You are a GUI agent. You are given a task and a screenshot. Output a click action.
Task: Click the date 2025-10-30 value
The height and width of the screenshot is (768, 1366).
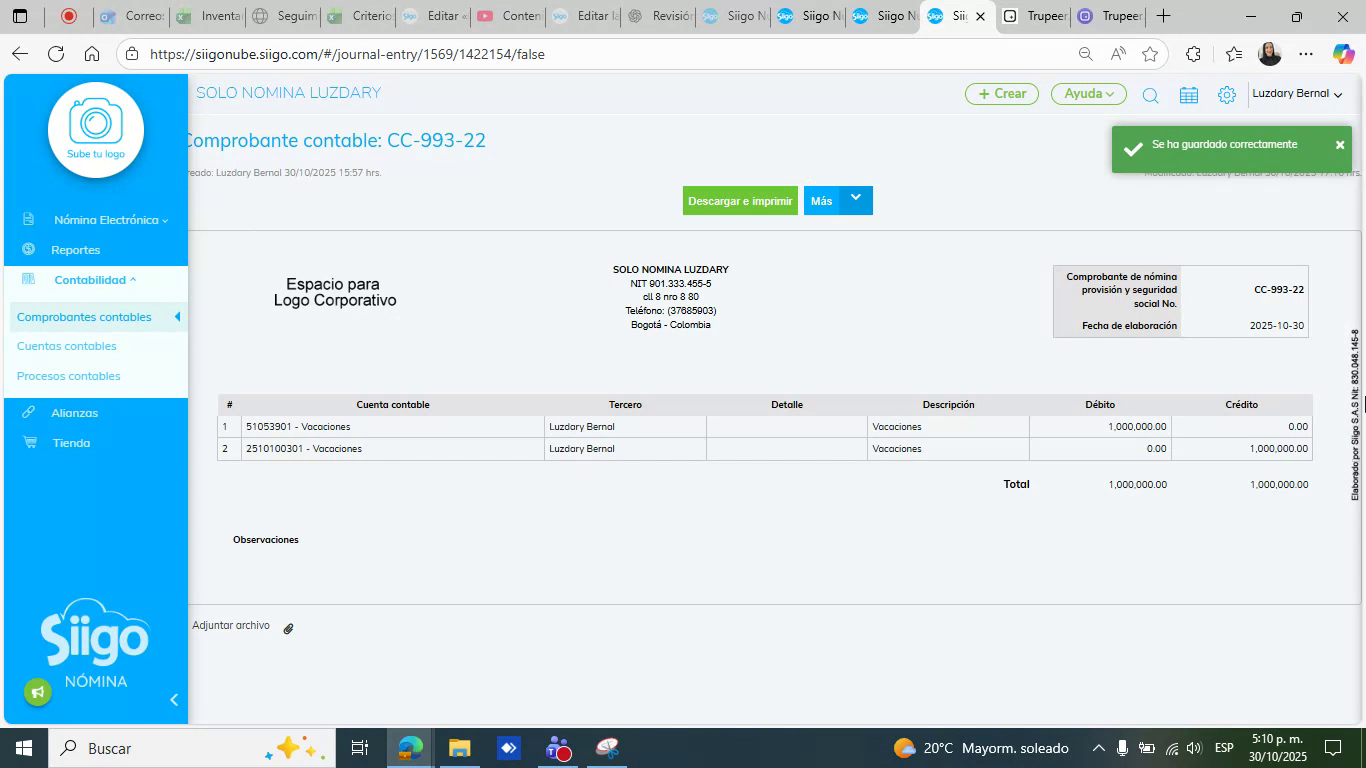[x=1277, y=326]
